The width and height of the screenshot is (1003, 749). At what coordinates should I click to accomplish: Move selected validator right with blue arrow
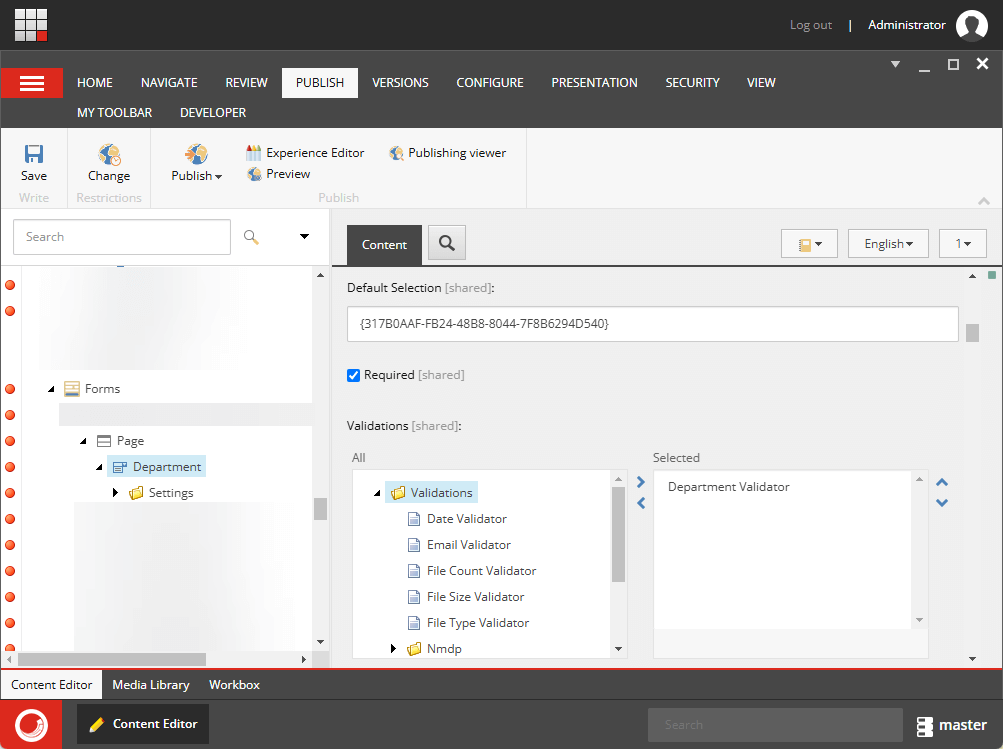click(640, 481)
